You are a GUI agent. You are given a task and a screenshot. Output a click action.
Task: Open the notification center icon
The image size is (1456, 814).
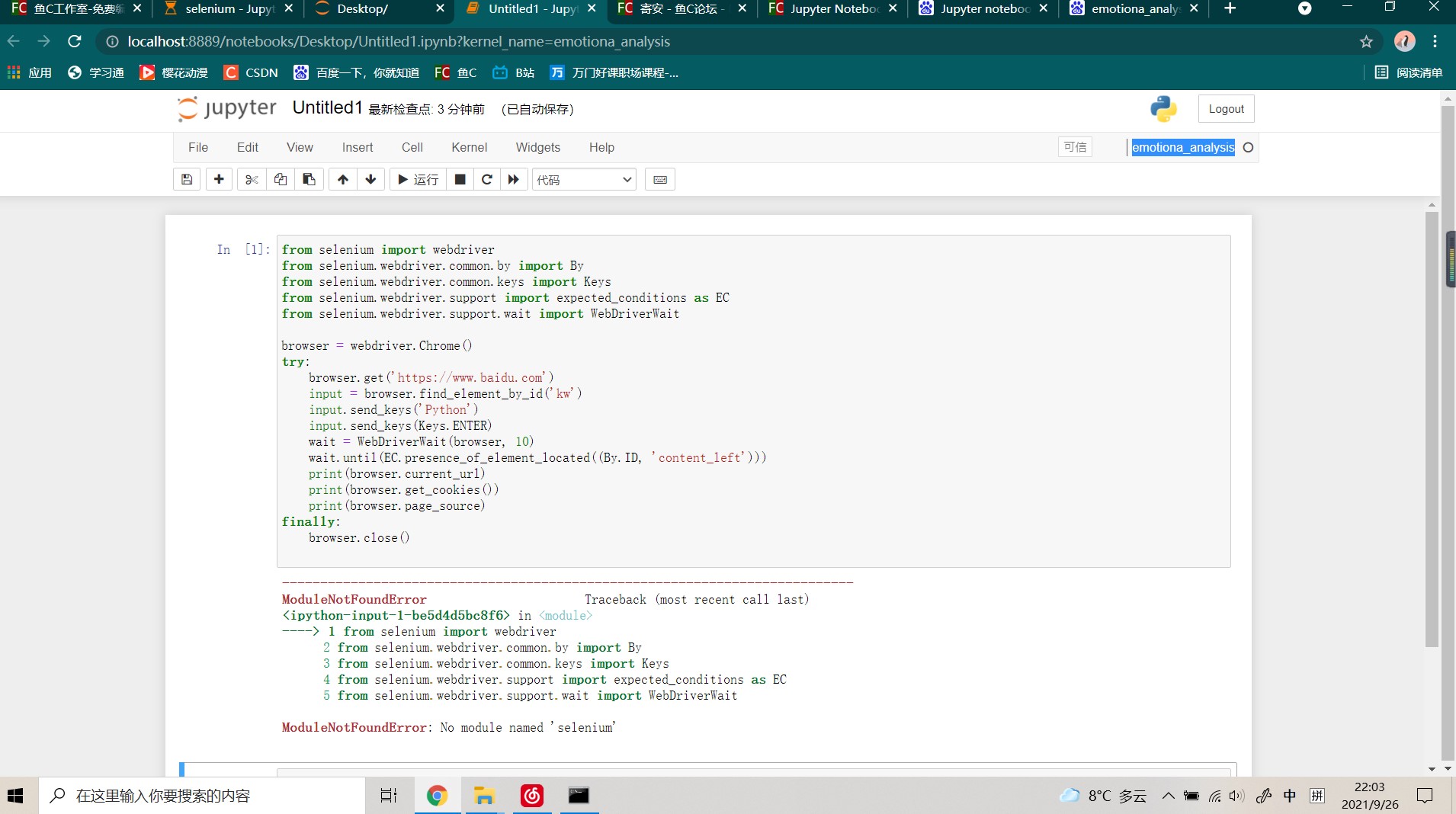[x=1424, y=796]
